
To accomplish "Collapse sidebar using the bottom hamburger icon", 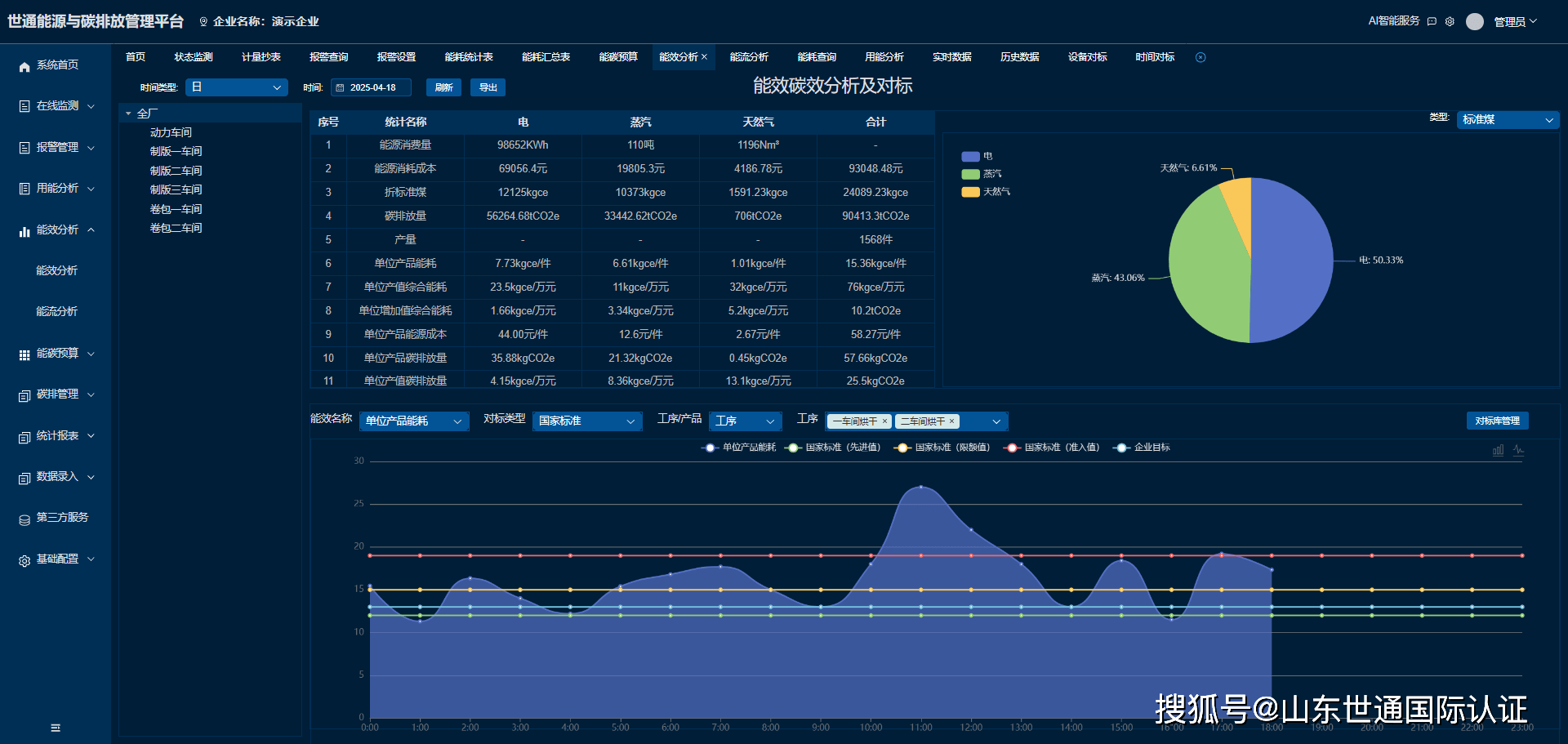I will point(56,728).
